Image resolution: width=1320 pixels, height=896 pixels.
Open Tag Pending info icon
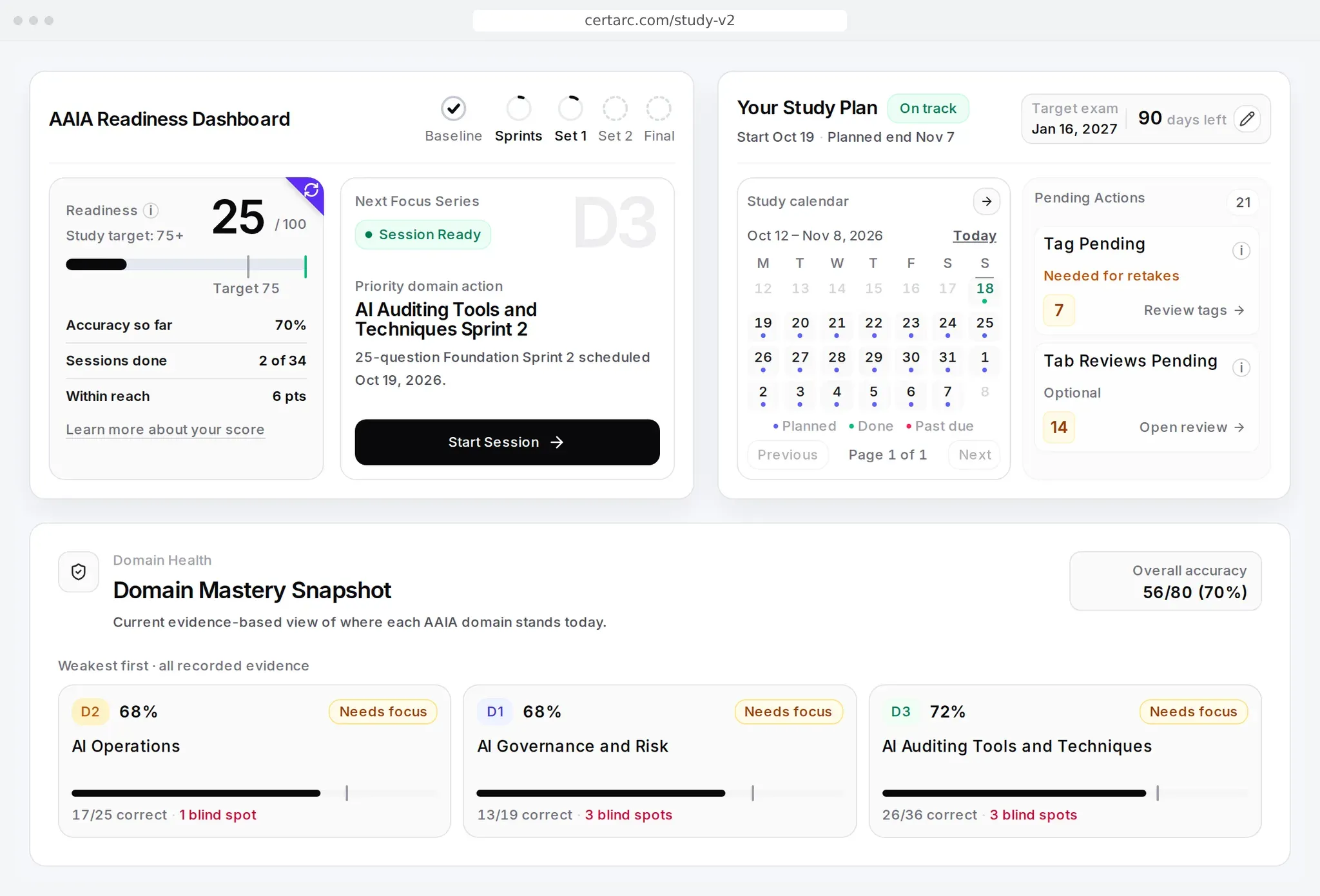(1241, 251)
